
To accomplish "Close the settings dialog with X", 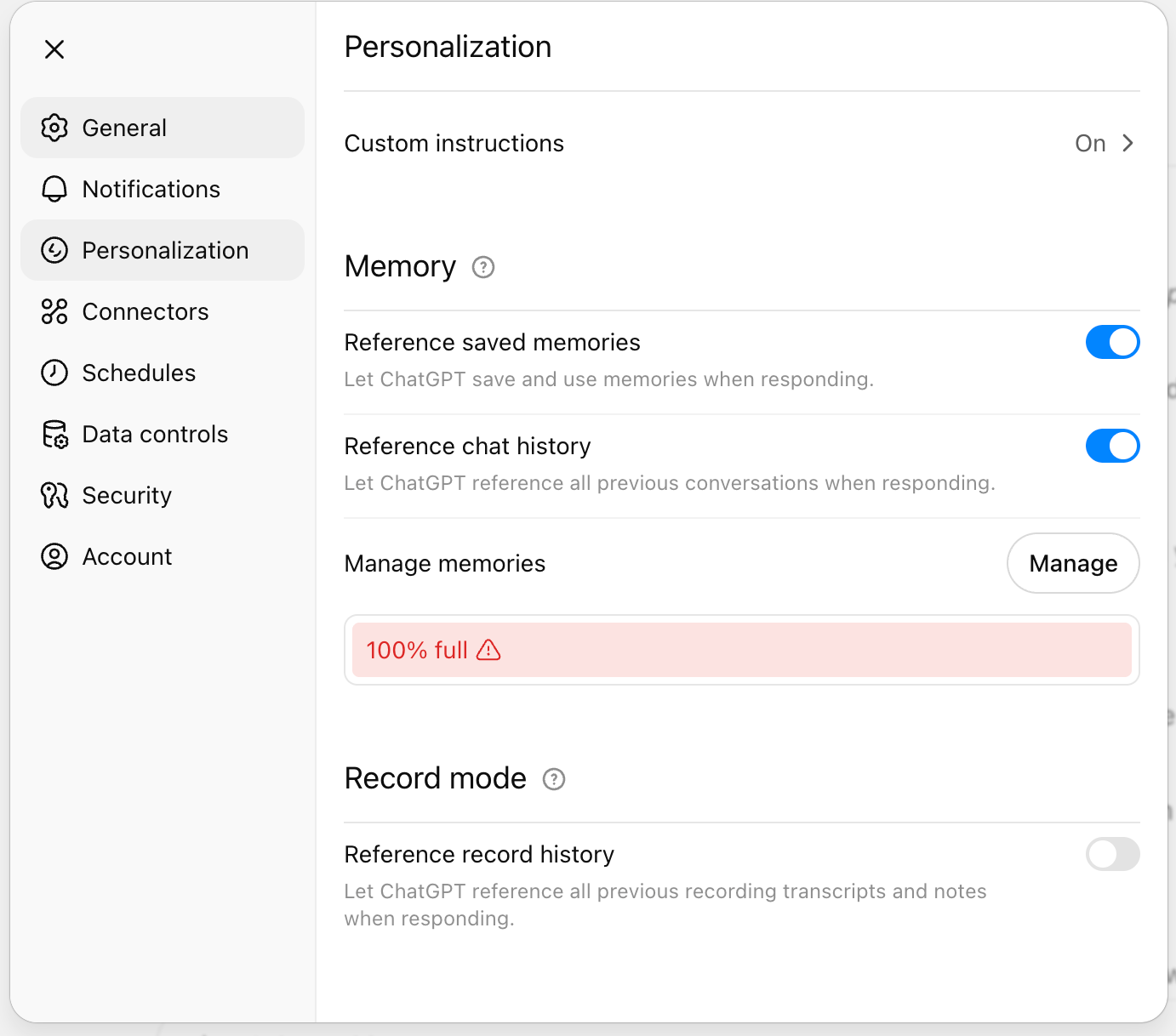I will [54, 49].
